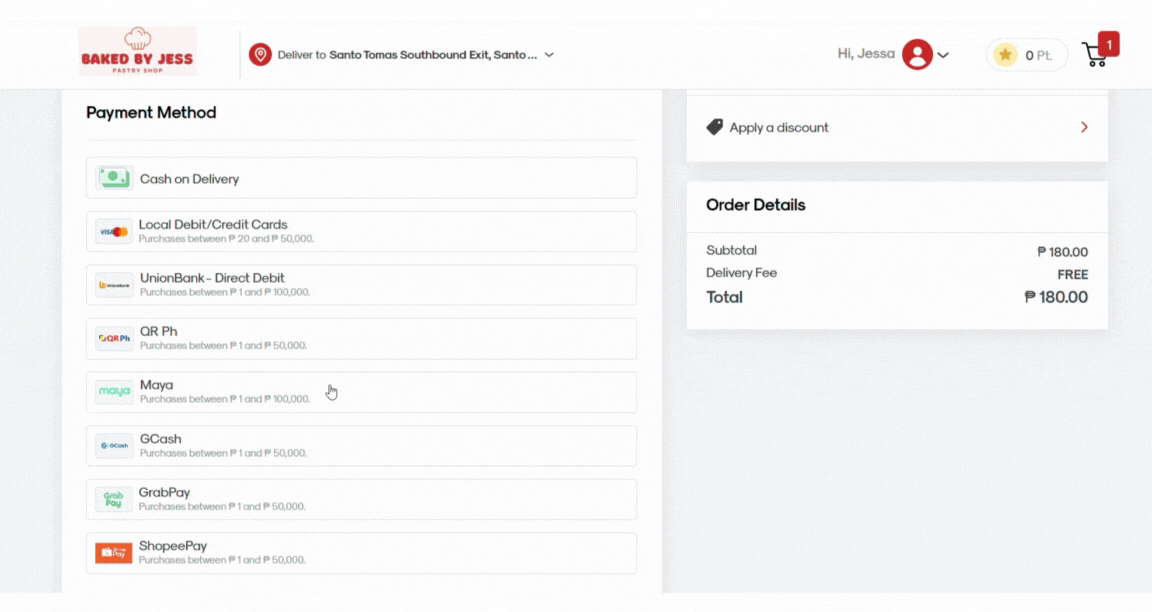Click the GCash logo icon

pos(114,445)
